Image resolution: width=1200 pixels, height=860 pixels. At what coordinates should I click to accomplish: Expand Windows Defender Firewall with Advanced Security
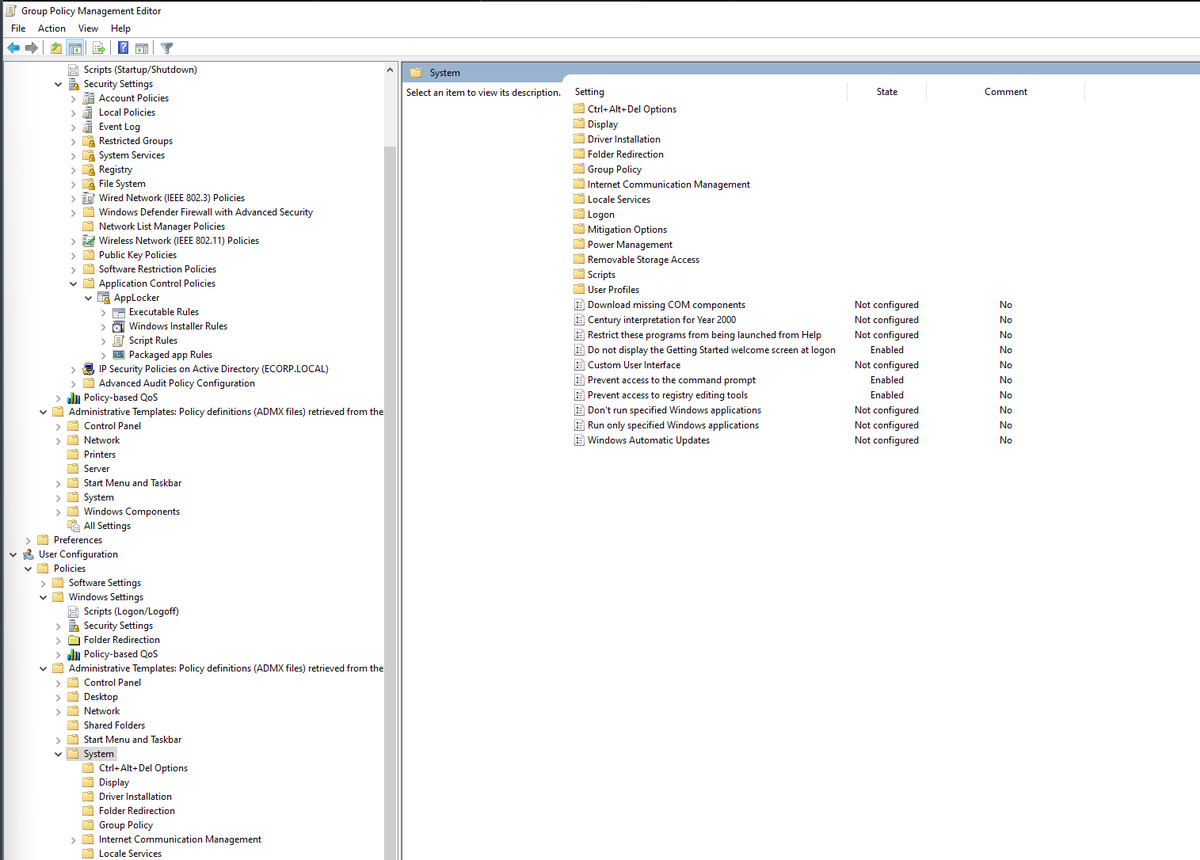pyautogui.click(x=73, y=212)
